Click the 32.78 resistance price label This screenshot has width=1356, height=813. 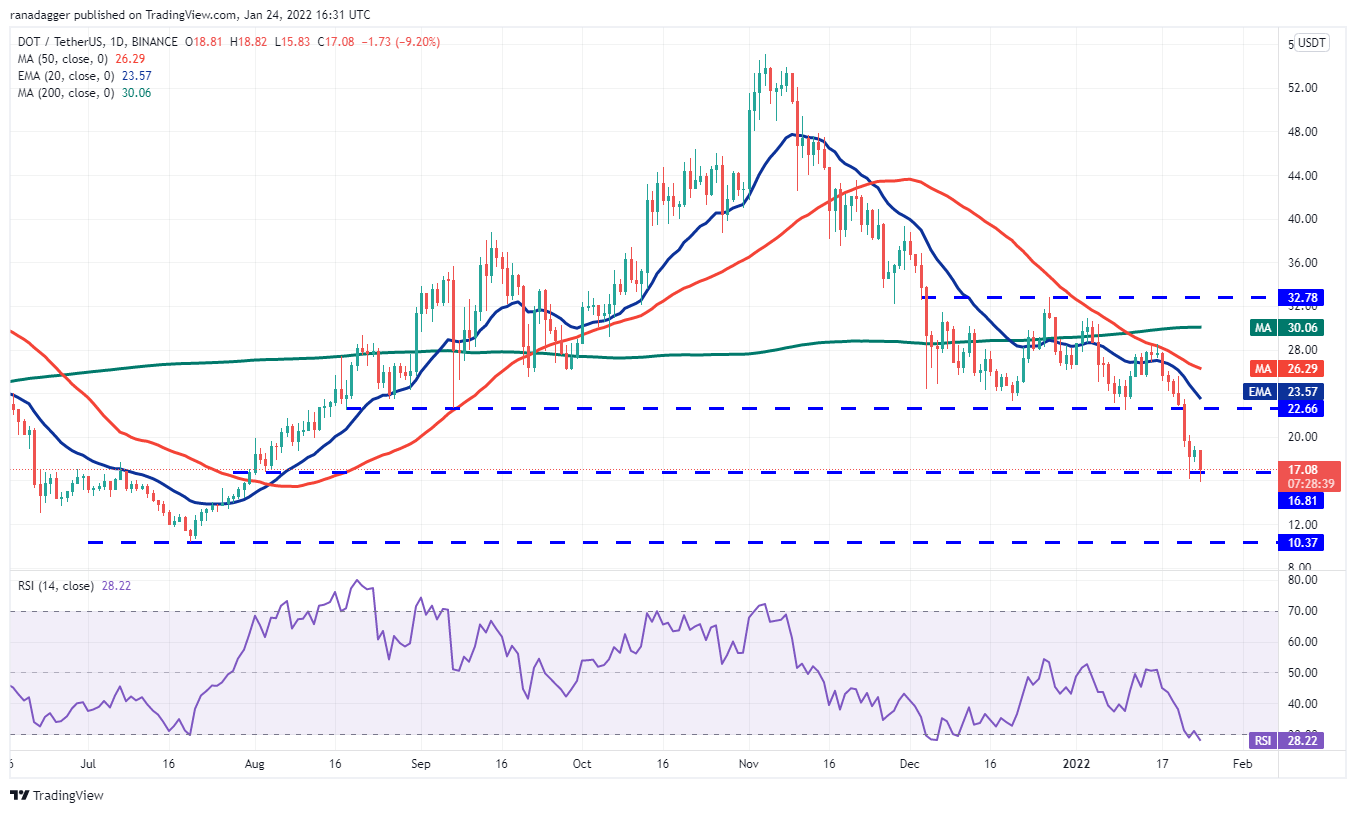tap(1300, 297)
